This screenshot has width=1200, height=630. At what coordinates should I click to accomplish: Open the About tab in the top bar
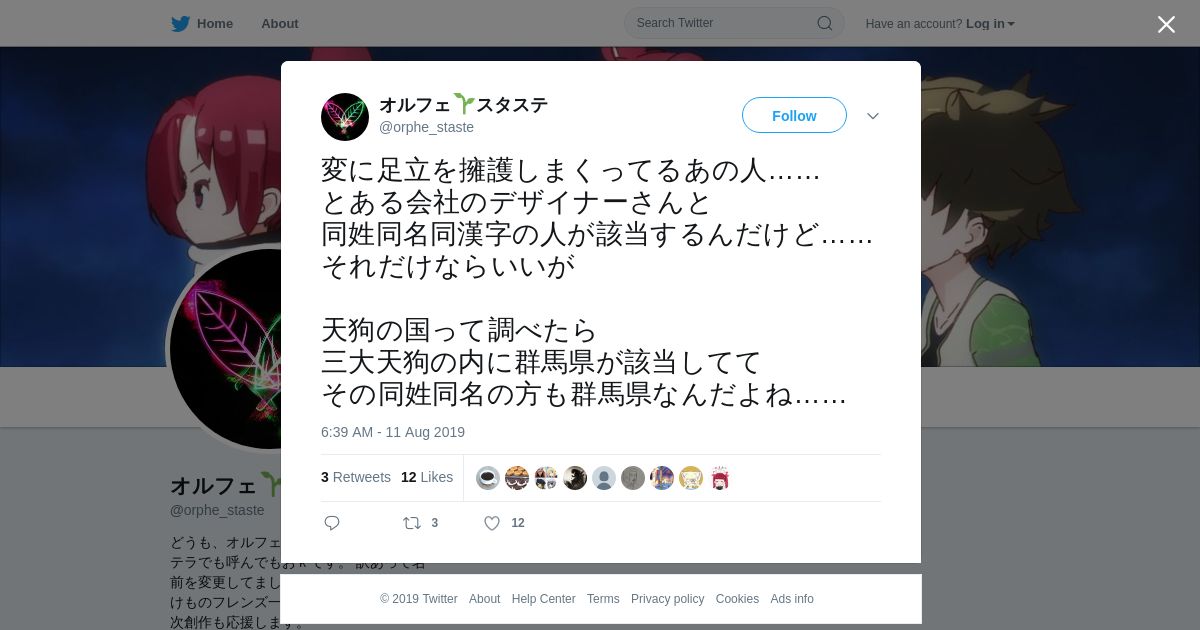[x=279, y=23]
